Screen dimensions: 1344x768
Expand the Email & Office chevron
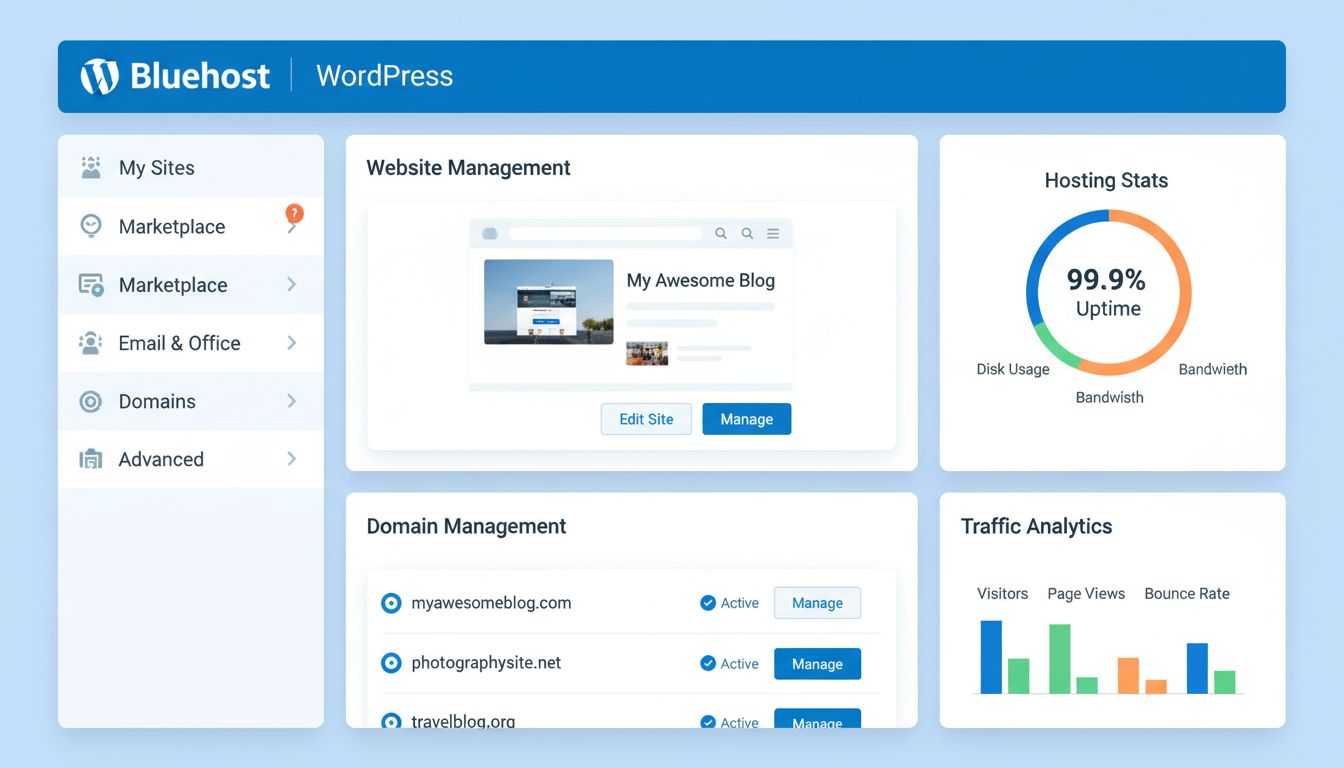[292, 343]
